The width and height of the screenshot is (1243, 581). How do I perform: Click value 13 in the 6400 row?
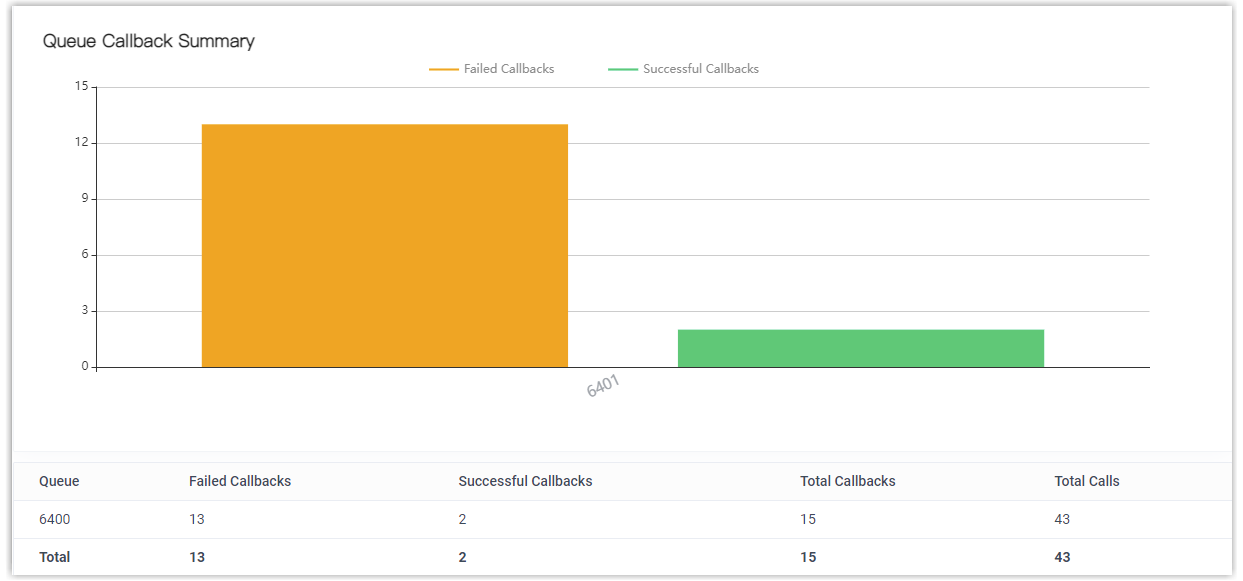(197, 519)
